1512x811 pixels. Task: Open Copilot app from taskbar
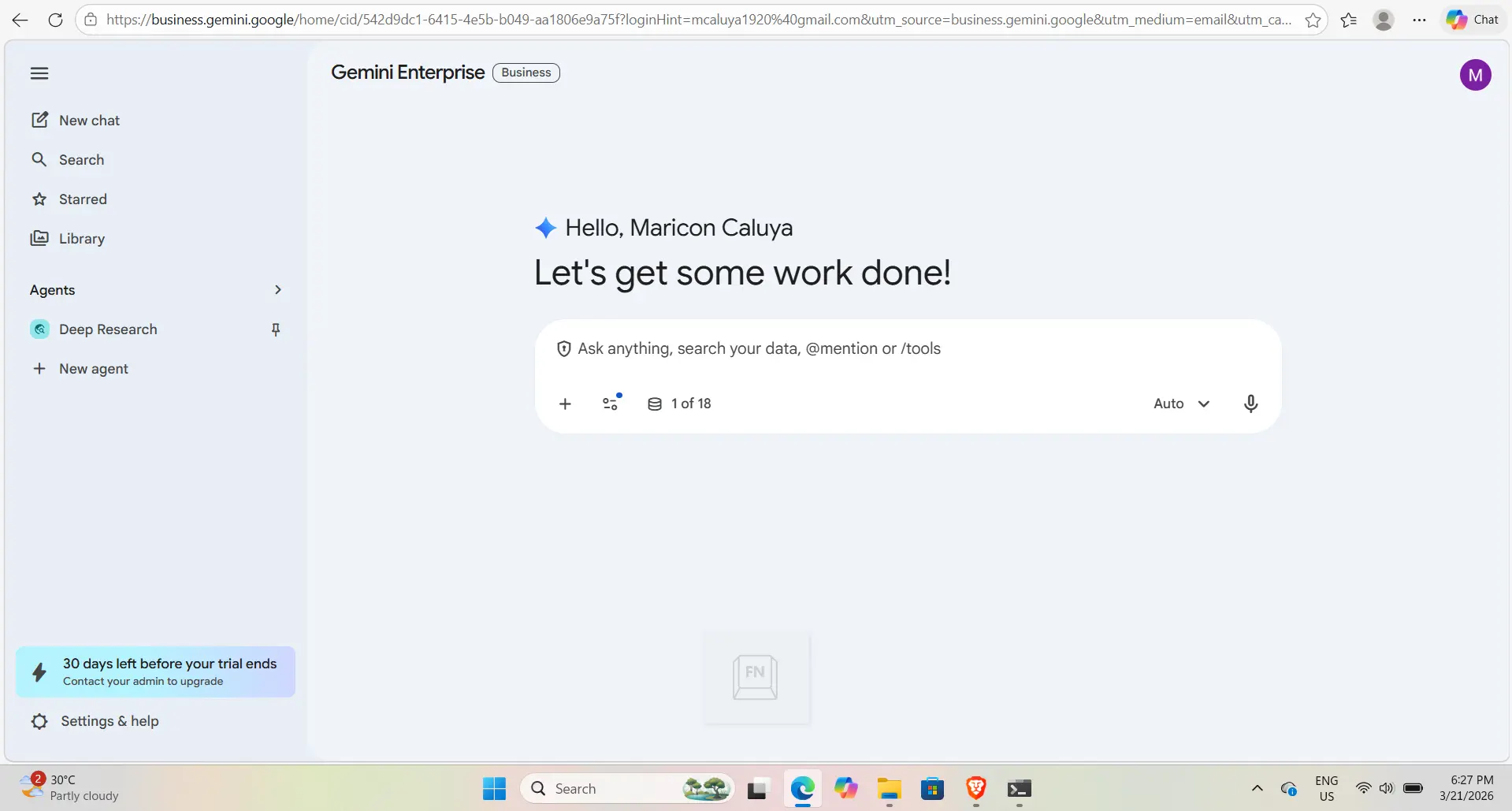coord(845,788)
